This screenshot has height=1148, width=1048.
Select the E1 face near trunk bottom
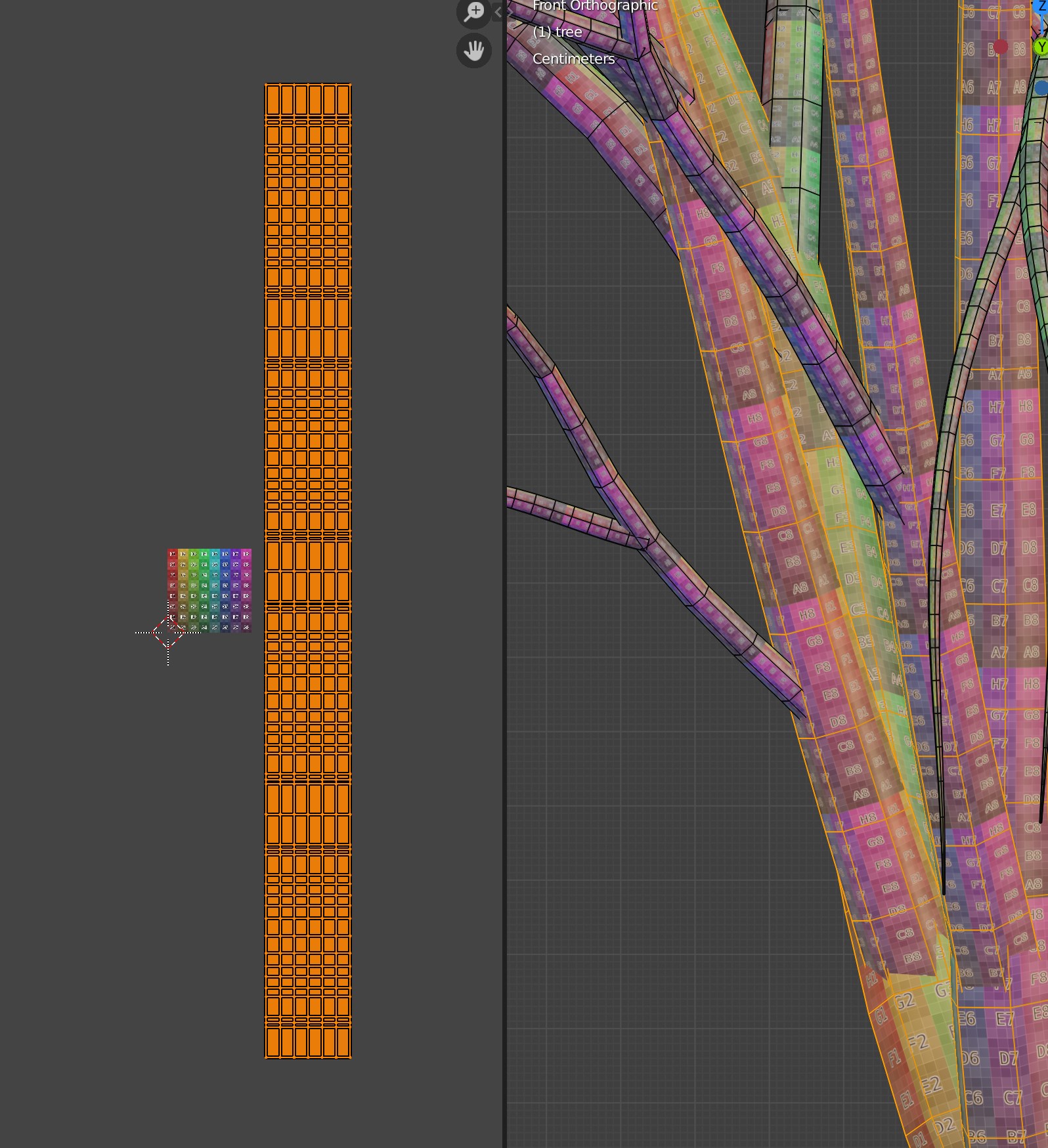click(x=907, y=1099)
